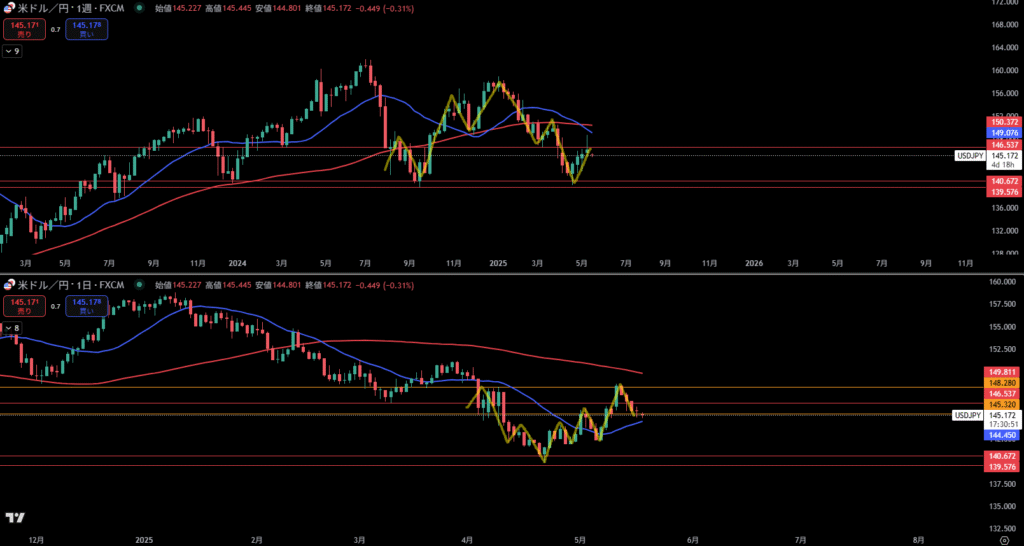Screen dimensions: 1024x546
Task: Click green market status dot on daily chart
Action: click(x=138, y=285)
